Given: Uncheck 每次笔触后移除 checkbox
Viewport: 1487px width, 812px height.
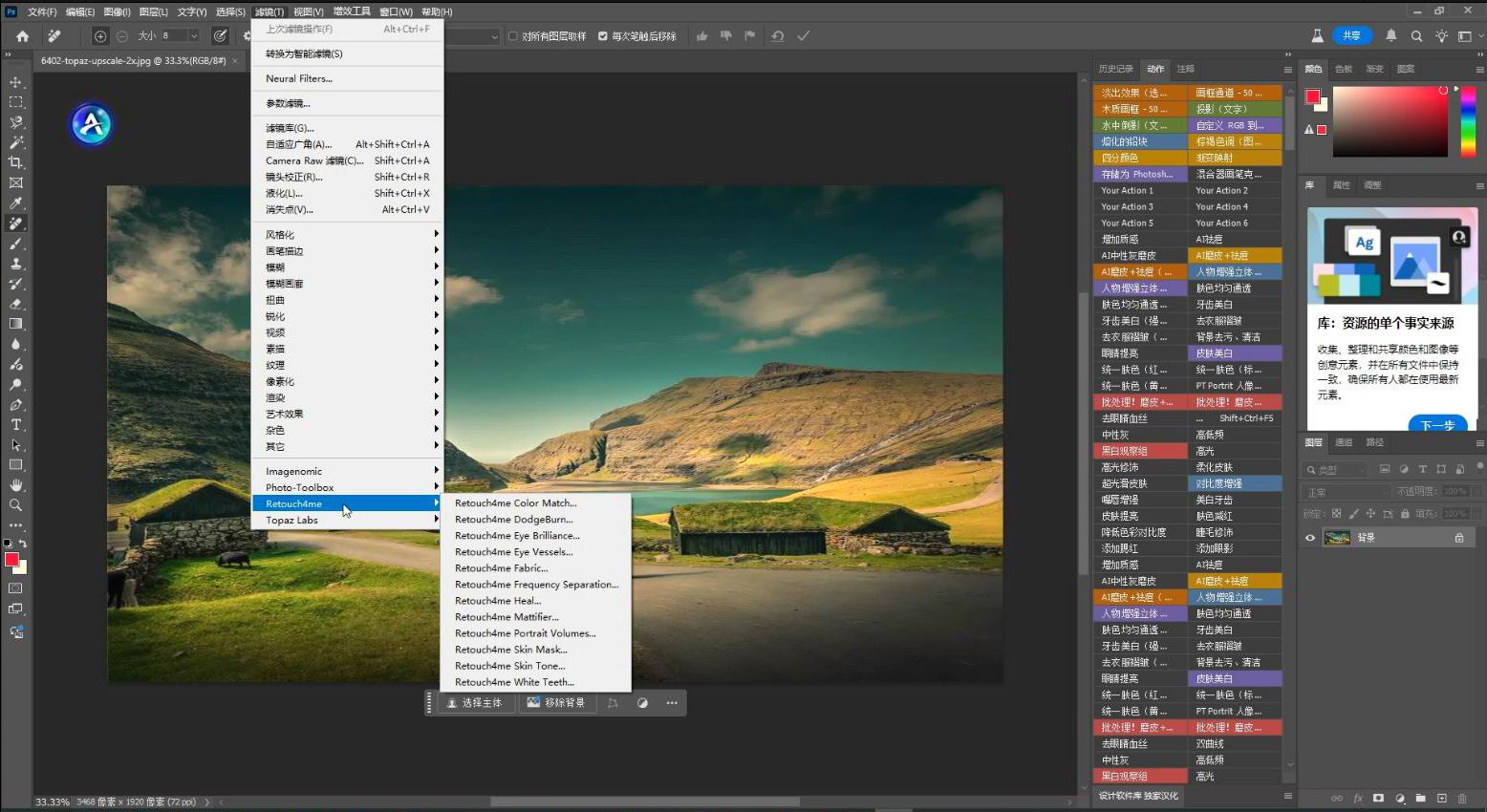Looking at the screenshot, I should pyautogui.click(x=603, y=36).
